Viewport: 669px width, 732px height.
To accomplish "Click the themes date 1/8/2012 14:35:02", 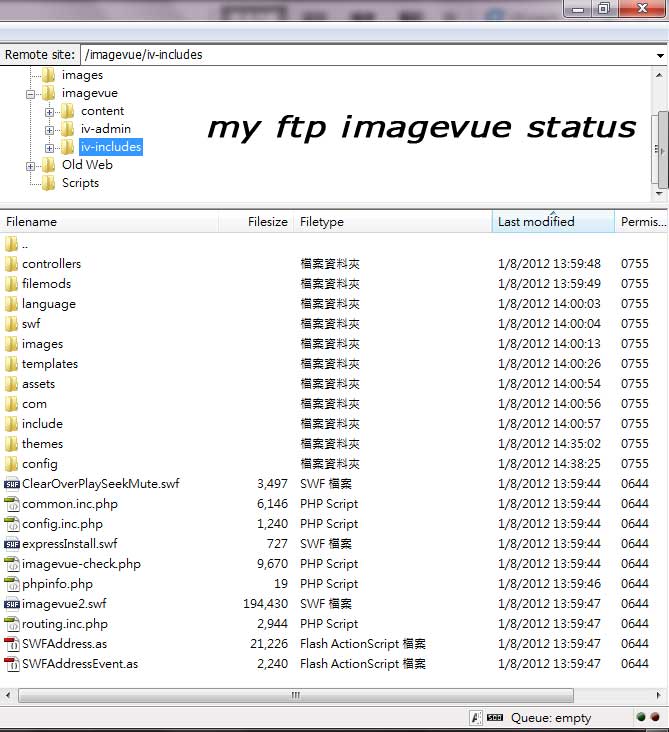I will click(x=549, y=444).
